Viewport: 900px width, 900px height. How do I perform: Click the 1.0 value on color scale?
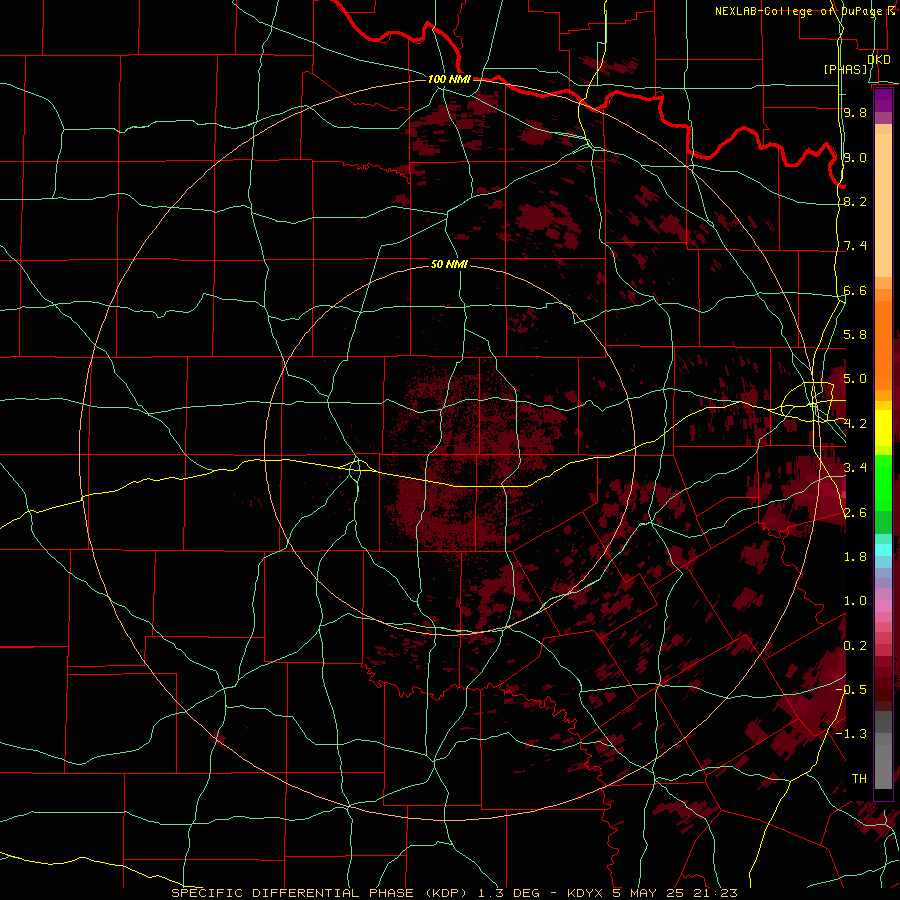855,601
